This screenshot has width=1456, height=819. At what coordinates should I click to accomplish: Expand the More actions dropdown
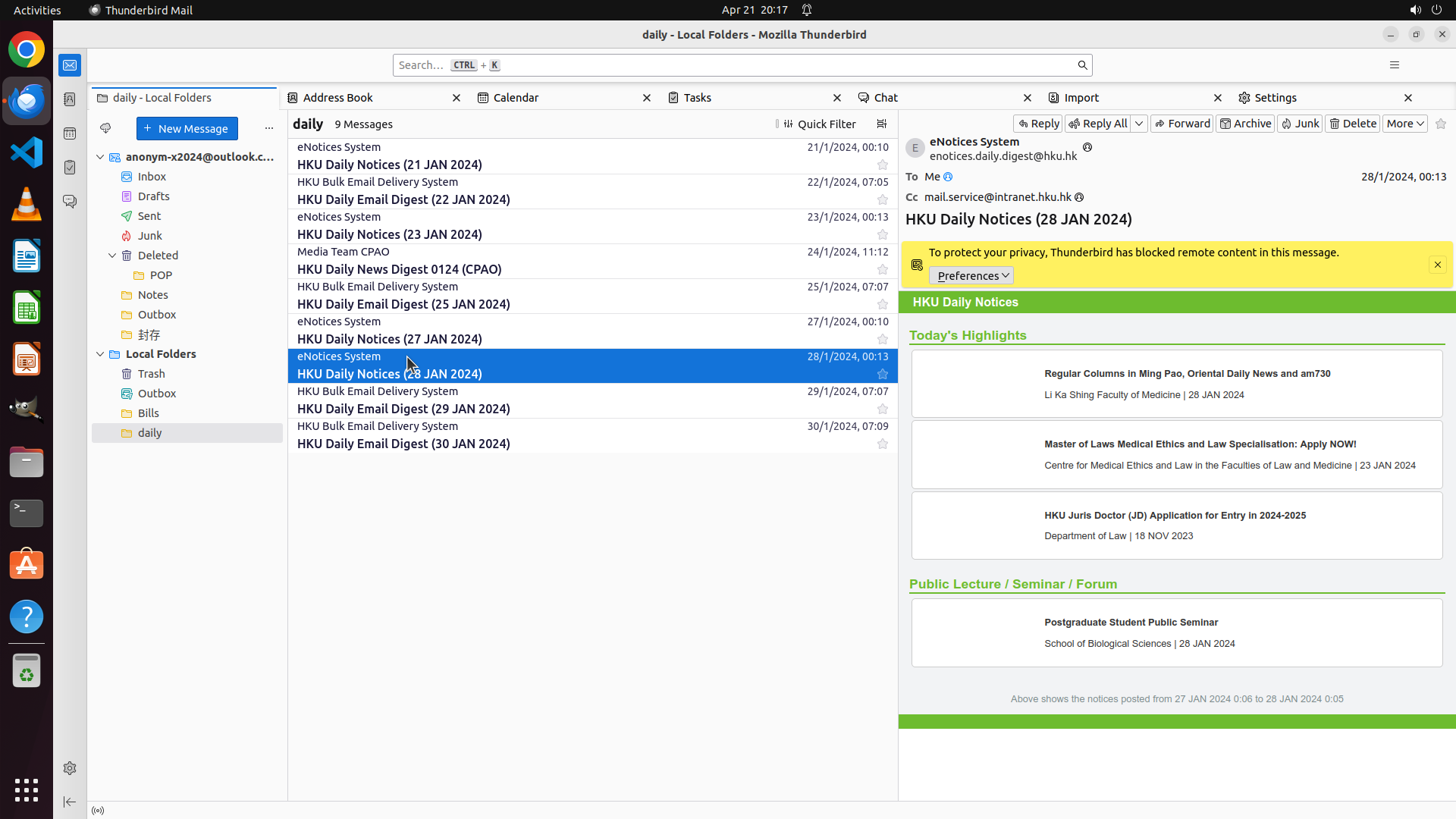tap(1405, 124)
